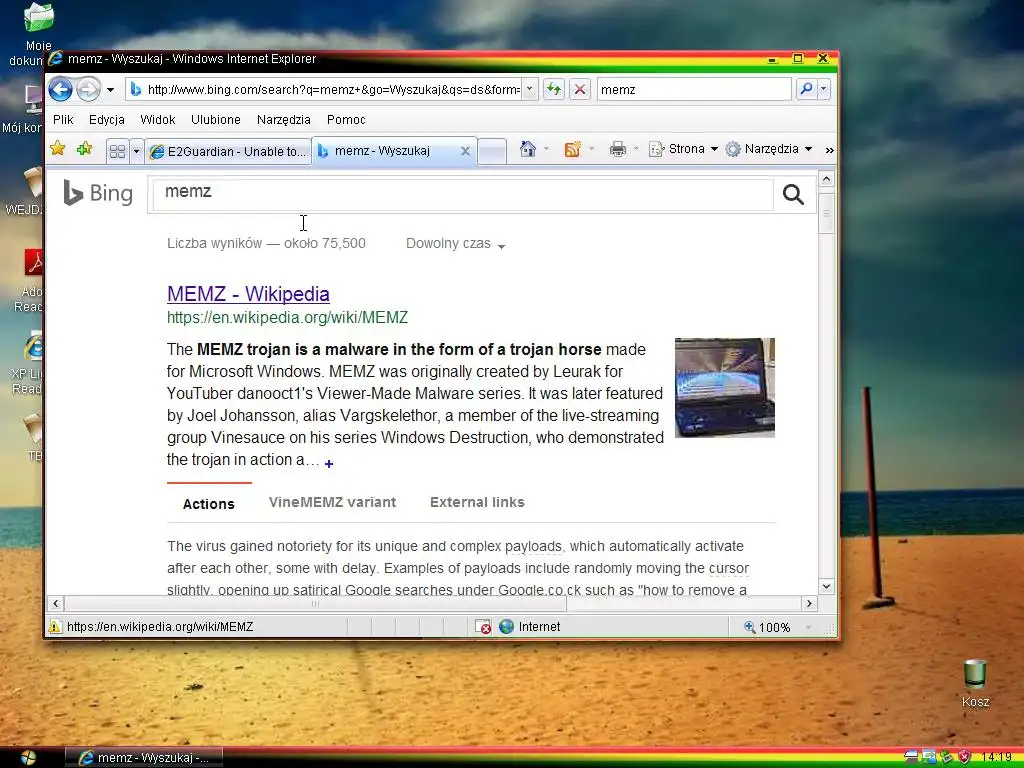Open search provider options dropdown
The width and height of the screenshot is (1024, 768).
[824, 89]
